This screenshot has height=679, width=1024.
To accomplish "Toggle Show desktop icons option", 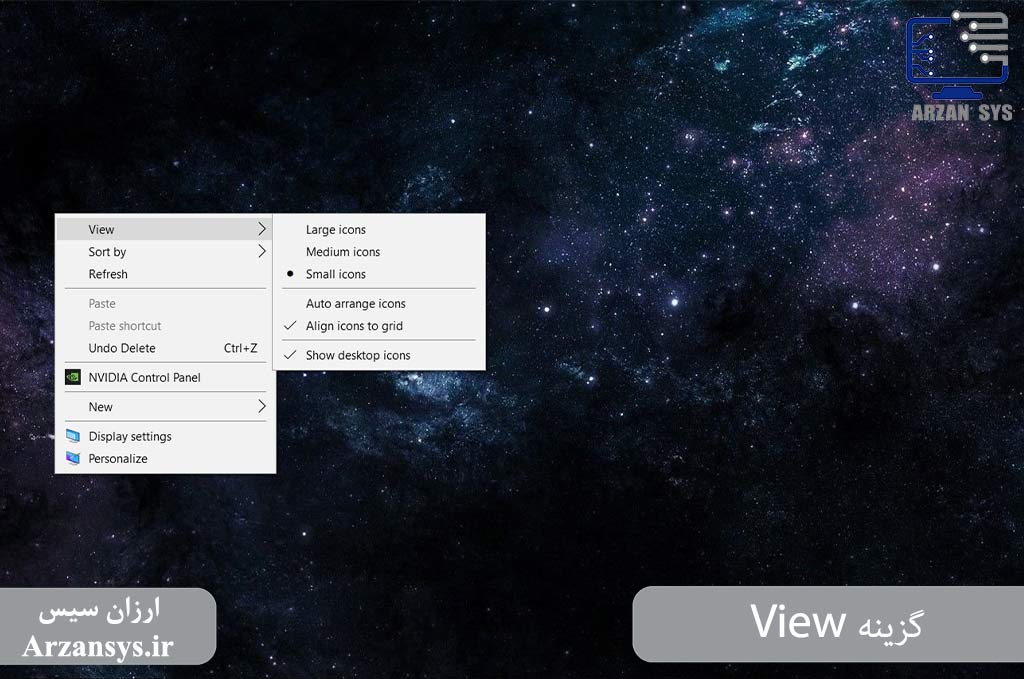I will (379, 355).
